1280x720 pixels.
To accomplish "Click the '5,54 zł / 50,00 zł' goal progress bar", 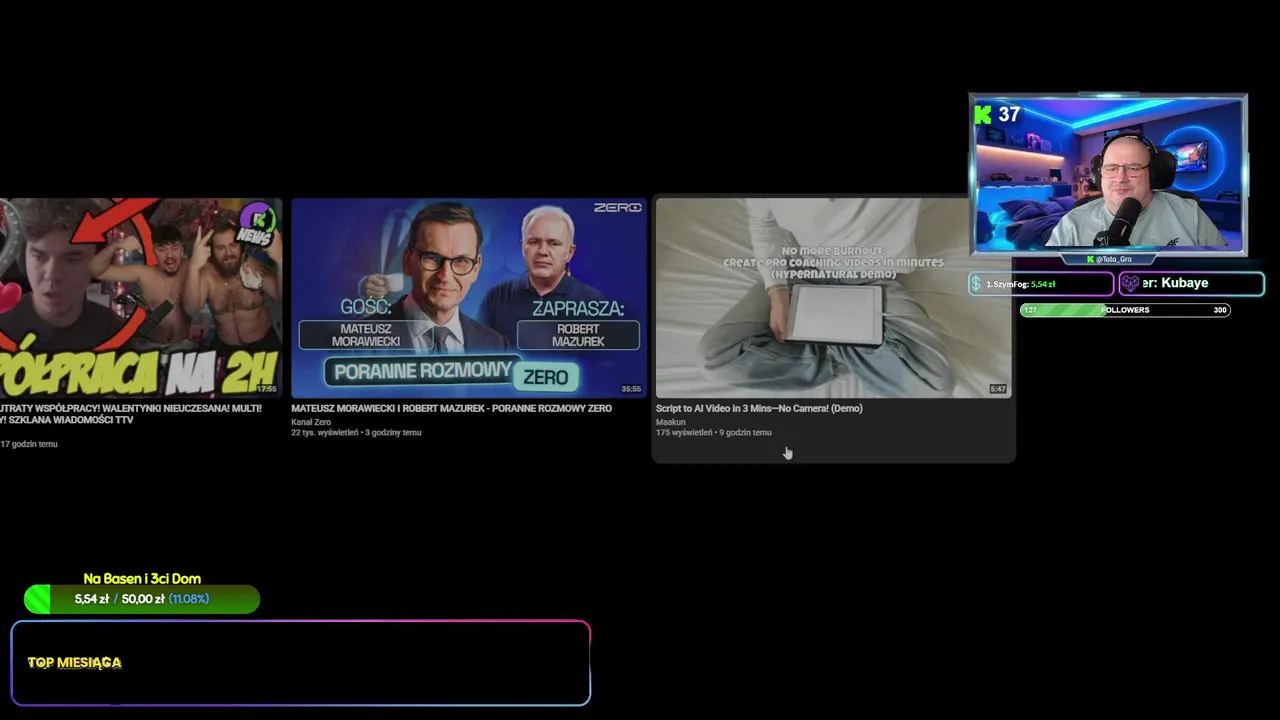I will coord(142,599).
